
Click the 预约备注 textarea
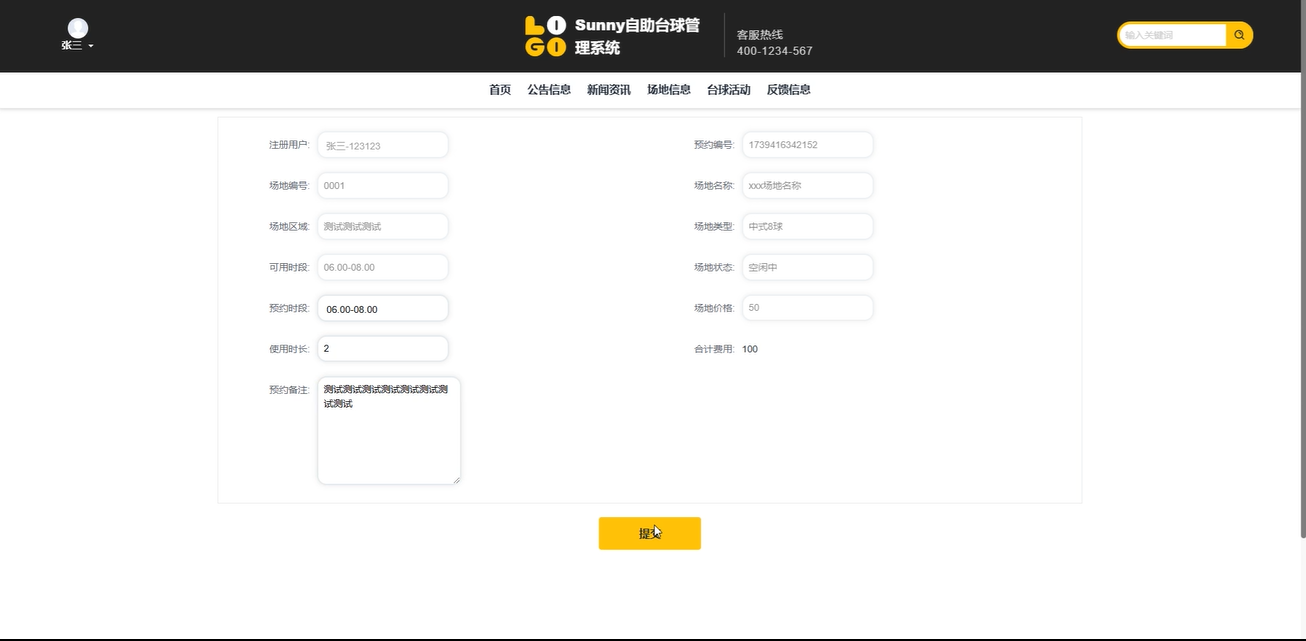pos(389,431)
